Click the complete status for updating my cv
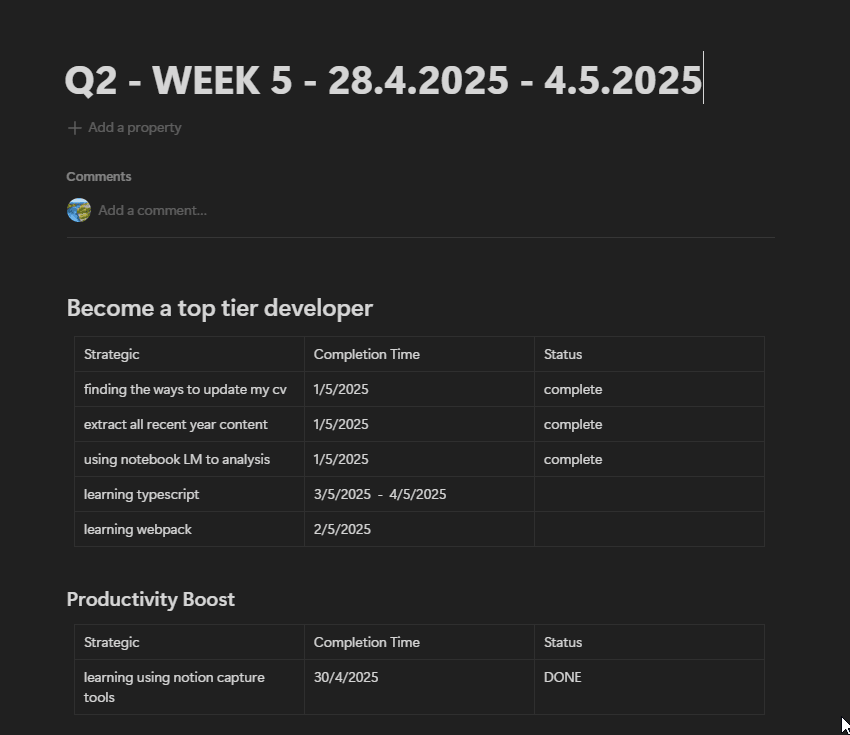 [x=573, y=389]
